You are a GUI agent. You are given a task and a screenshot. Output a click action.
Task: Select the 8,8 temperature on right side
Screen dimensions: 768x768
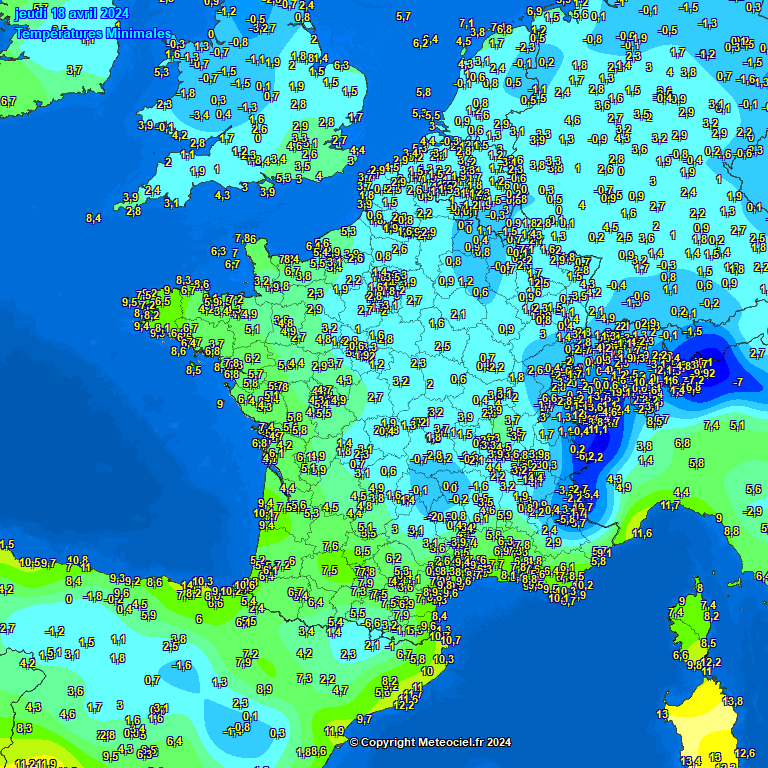tap(731, 530)
